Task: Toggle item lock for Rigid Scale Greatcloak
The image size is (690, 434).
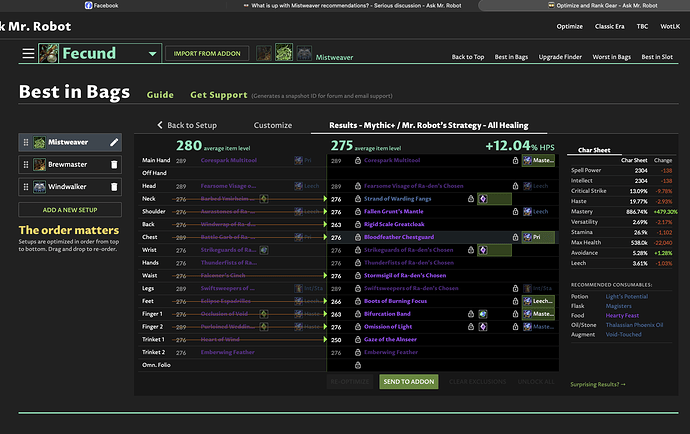Action: [x=358, y=224]
